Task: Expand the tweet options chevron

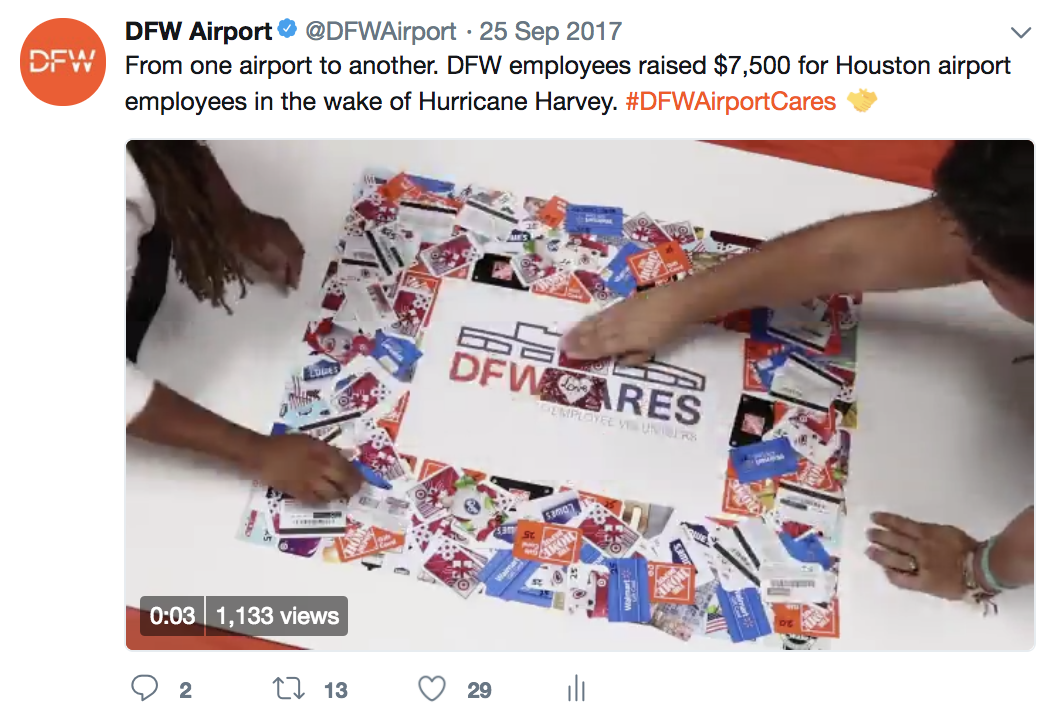Action: [1021, 32]
